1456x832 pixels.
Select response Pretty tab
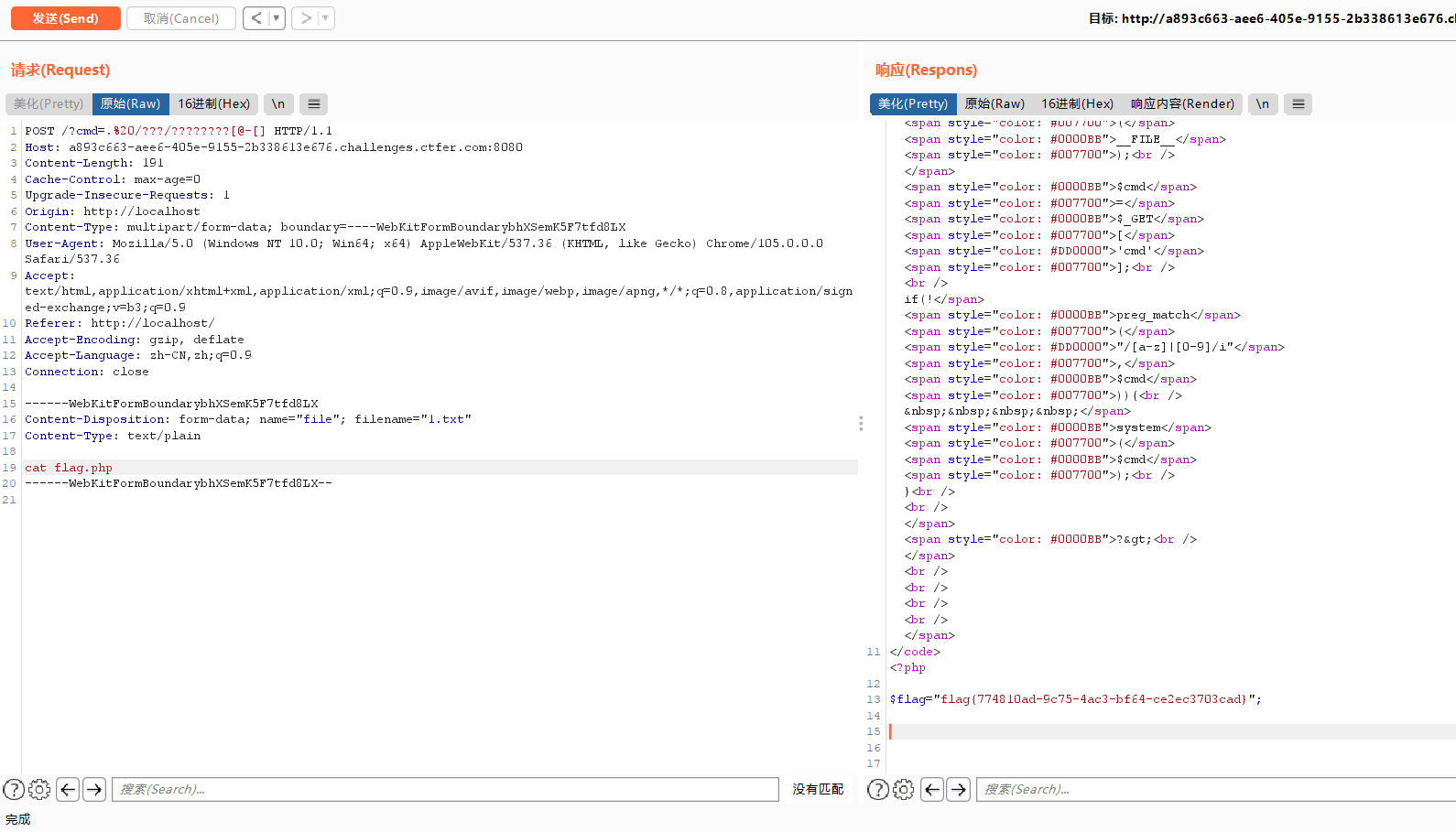[913, 104]
